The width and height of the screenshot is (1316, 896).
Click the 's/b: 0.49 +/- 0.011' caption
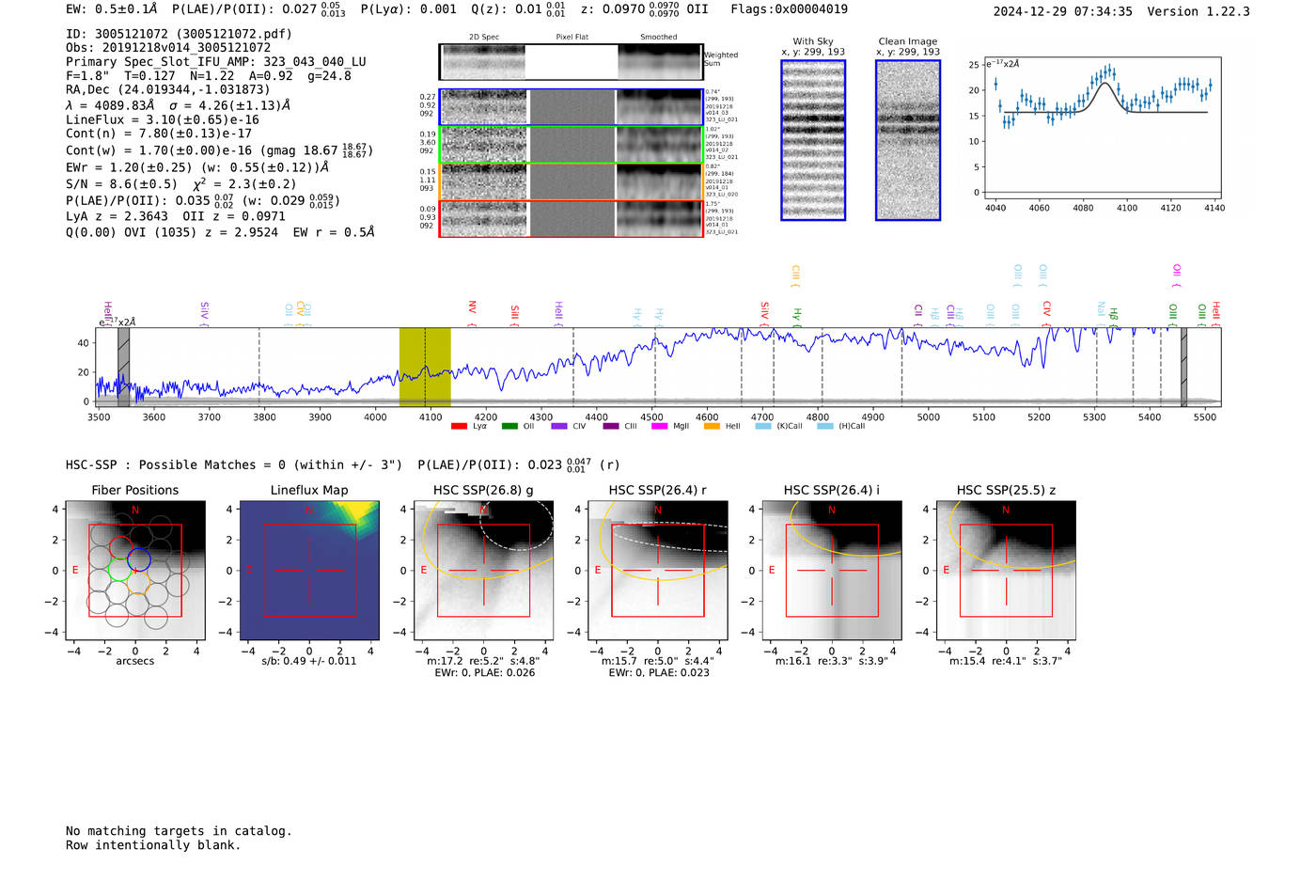tap(309, 661)
